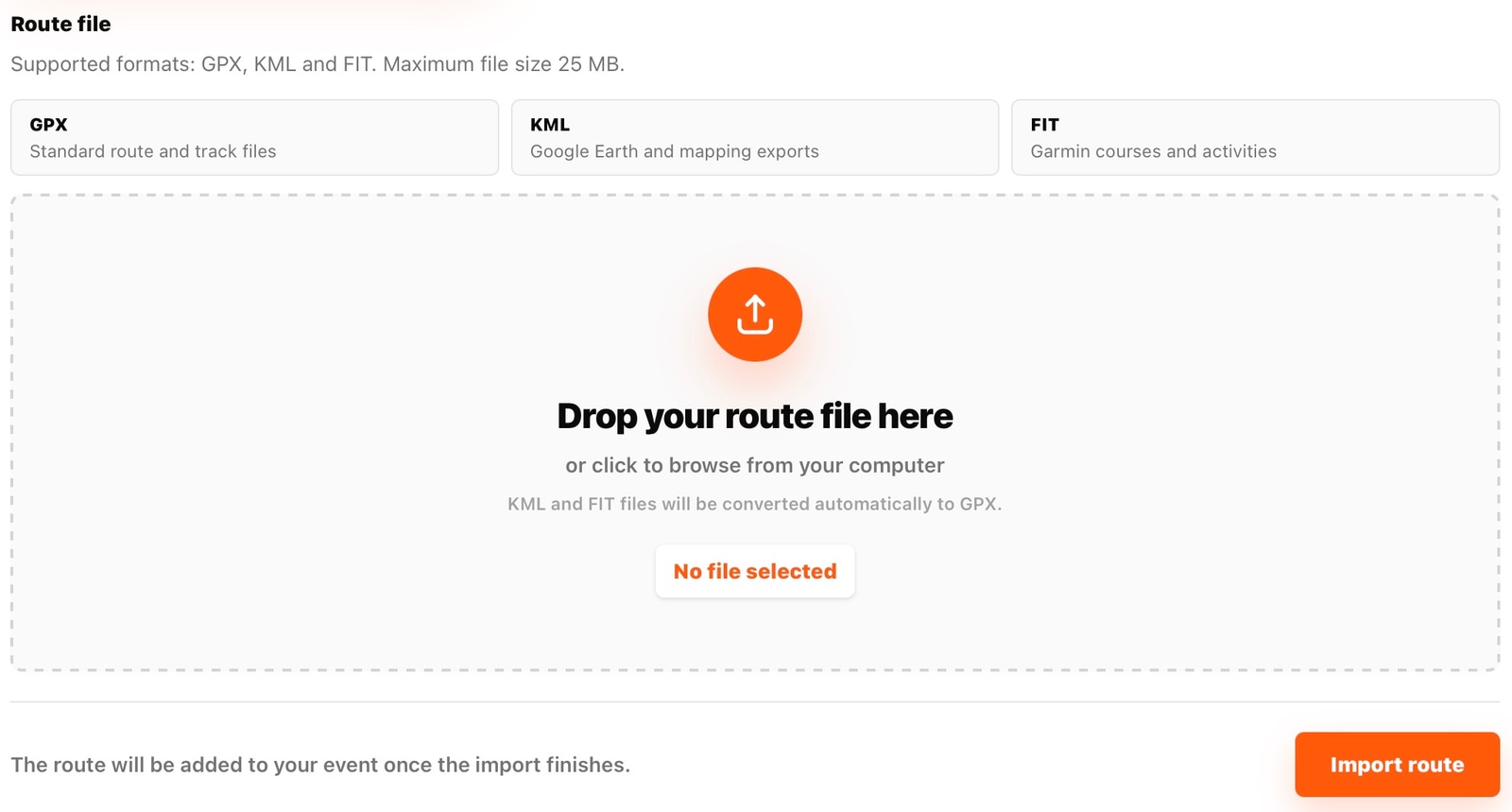The height and width of the screenshot is (812, 1512).
Task: Click the 'Drop your route file here' heading
Action: click(x=755, y=416)
